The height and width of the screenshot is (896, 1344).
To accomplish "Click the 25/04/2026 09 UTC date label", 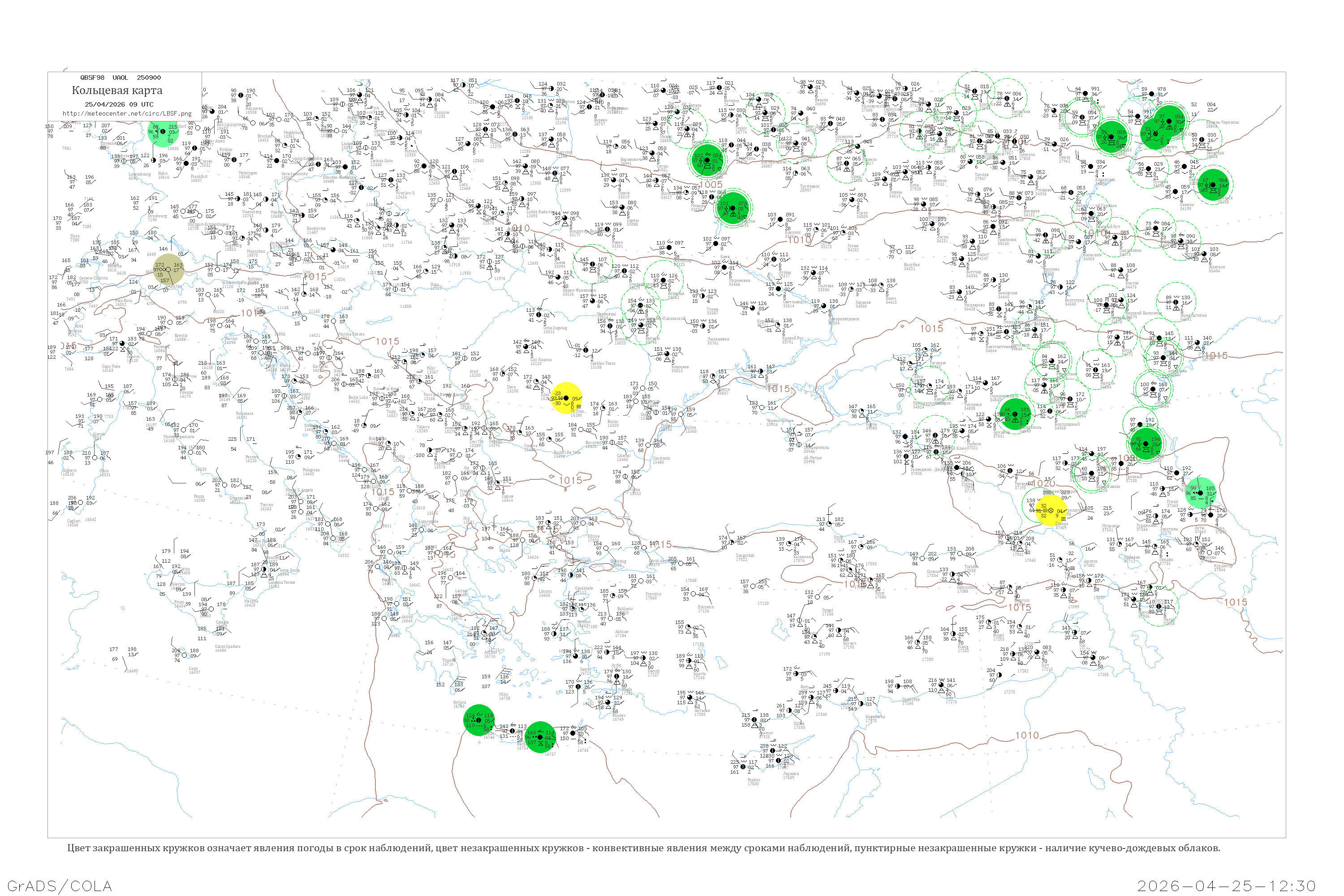I will click(119, 104).
